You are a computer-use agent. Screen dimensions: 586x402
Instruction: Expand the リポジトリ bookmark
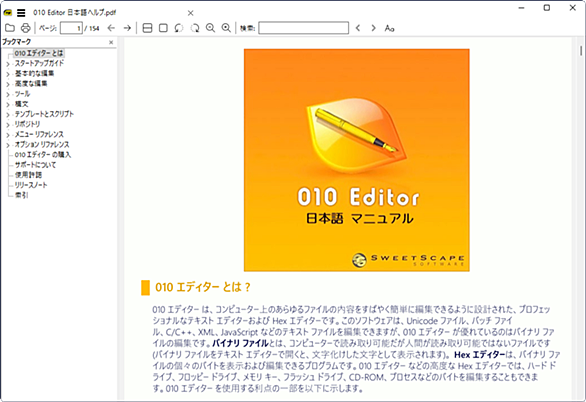tap(8, 125)
